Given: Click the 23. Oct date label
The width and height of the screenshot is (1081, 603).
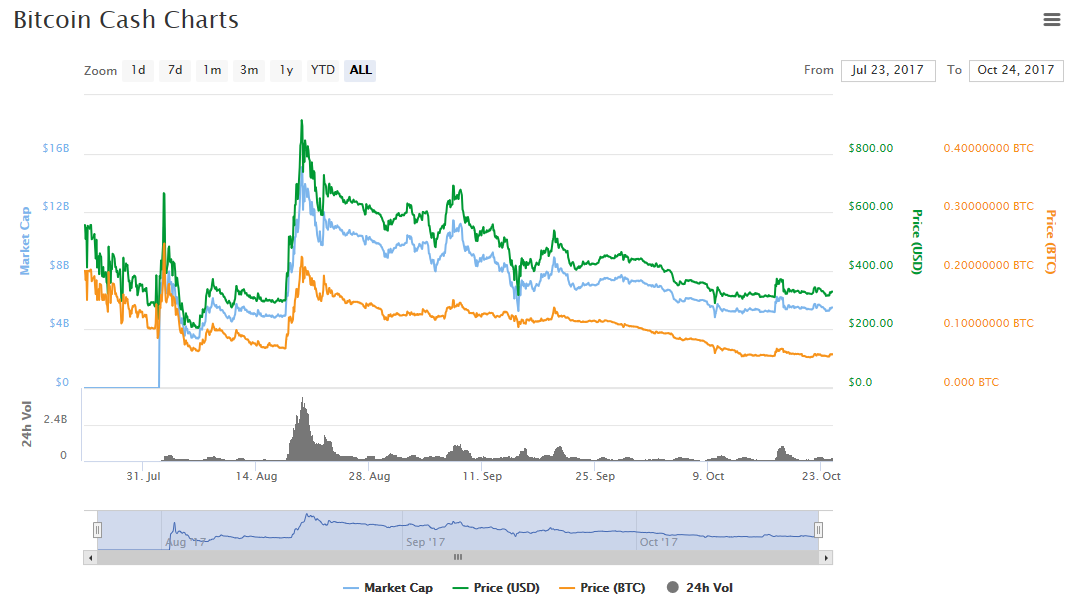Looking at the screenshot, I should [x=821, y=476].
